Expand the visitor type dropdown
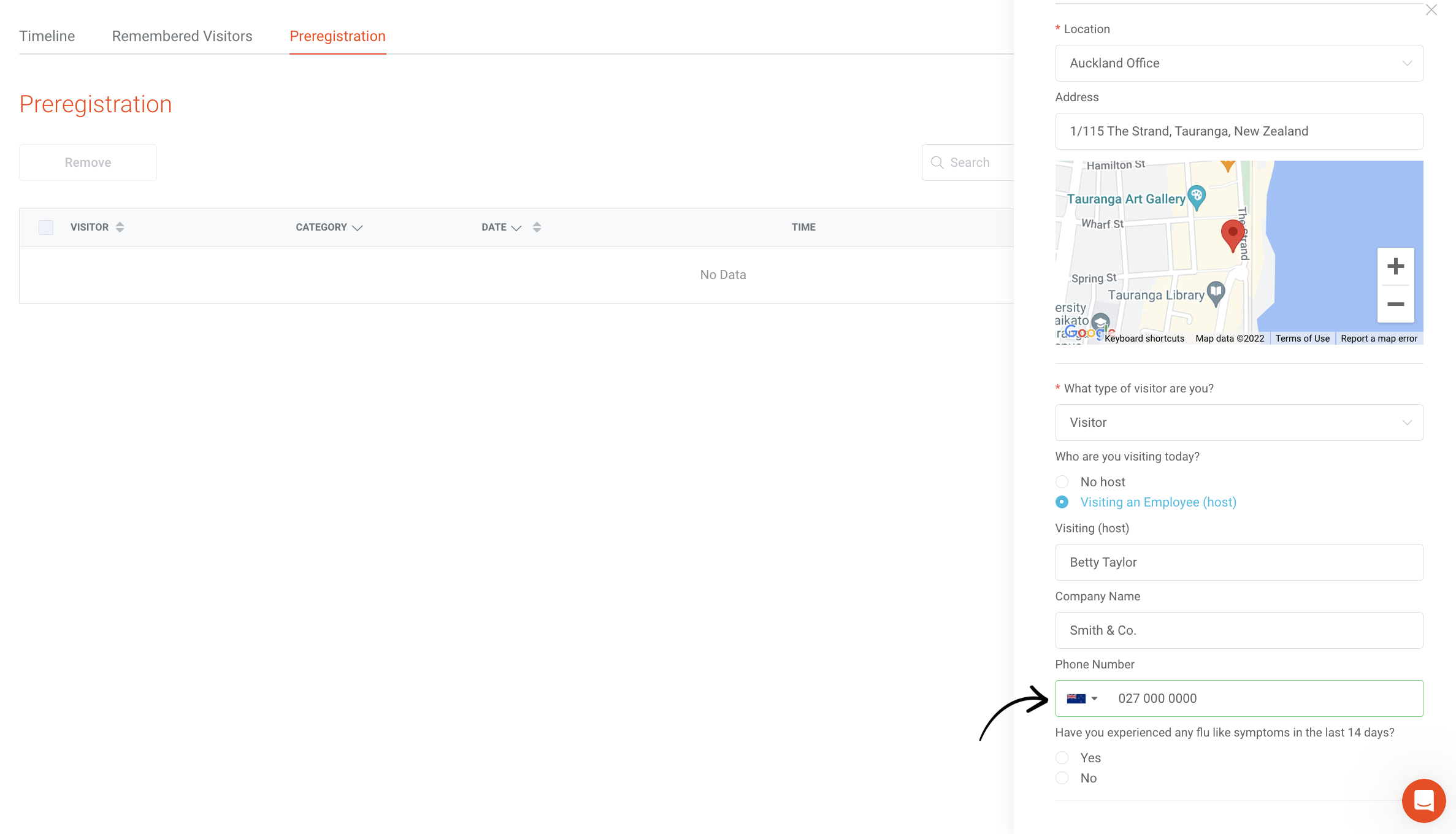1456x834 pixels. click(x=1239, y=423)
